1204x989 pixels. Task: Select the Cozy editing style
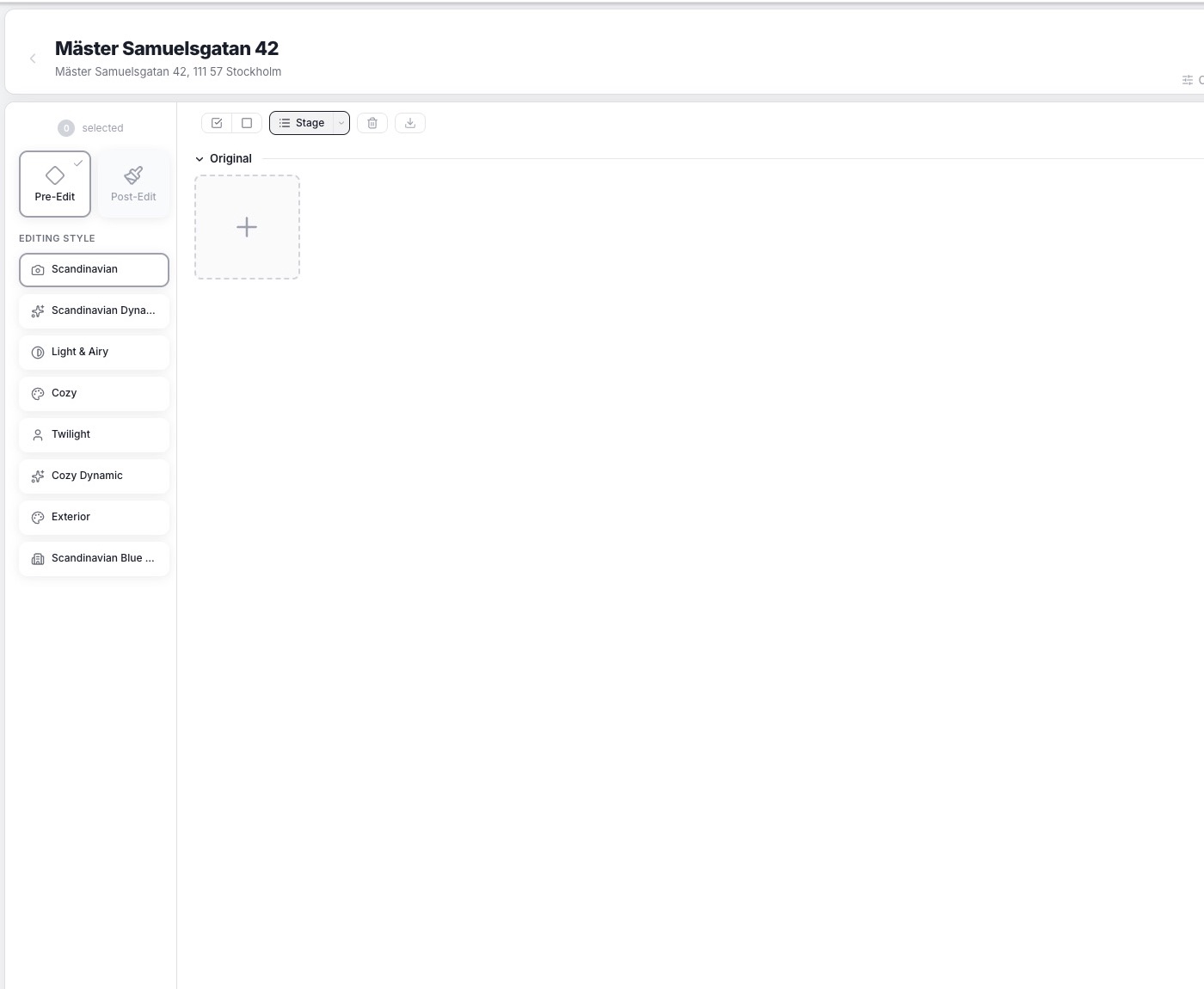(94, 393)
